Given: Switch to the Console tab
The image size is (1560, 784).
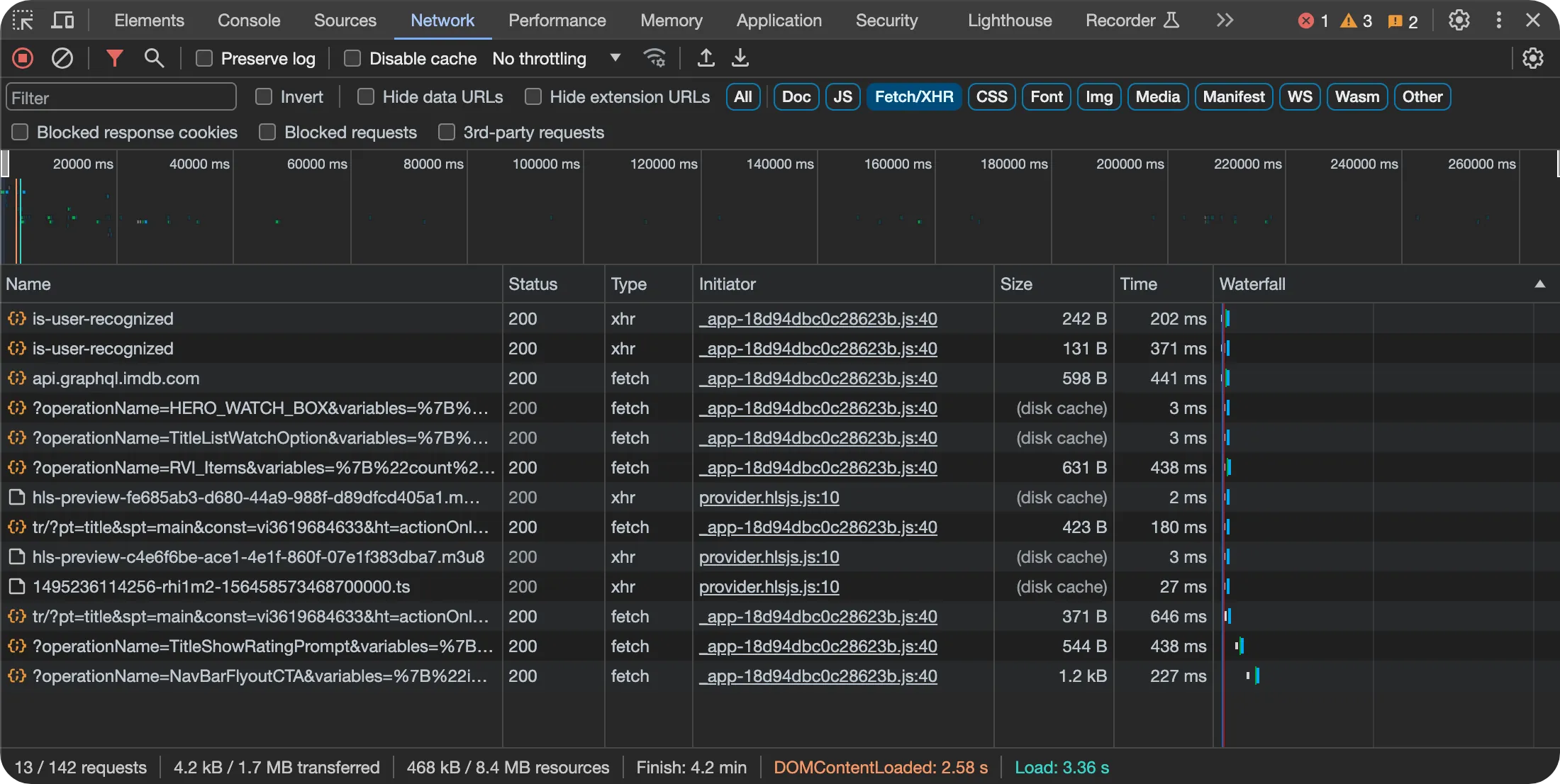Looking at the screenshot, I should 249,21.
